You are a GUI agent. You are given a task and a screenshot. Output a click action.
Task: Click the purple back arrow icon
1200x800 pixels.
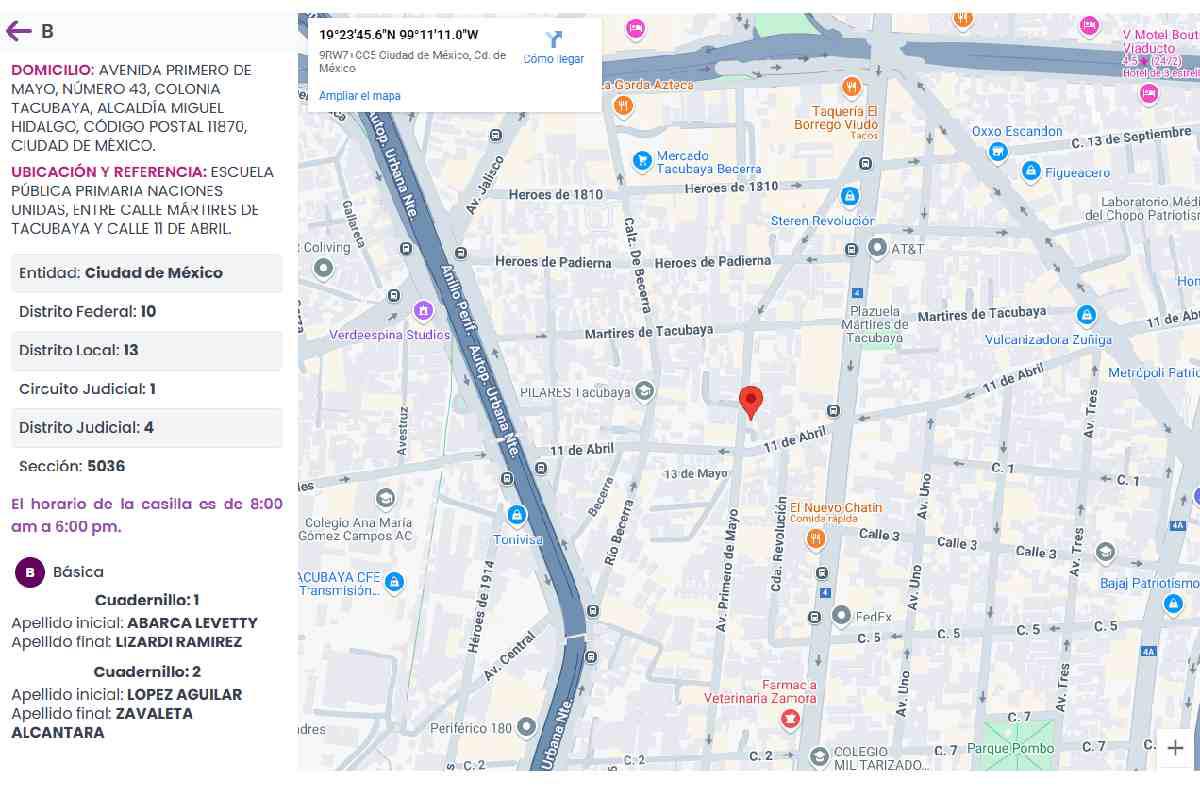(19, 31)
